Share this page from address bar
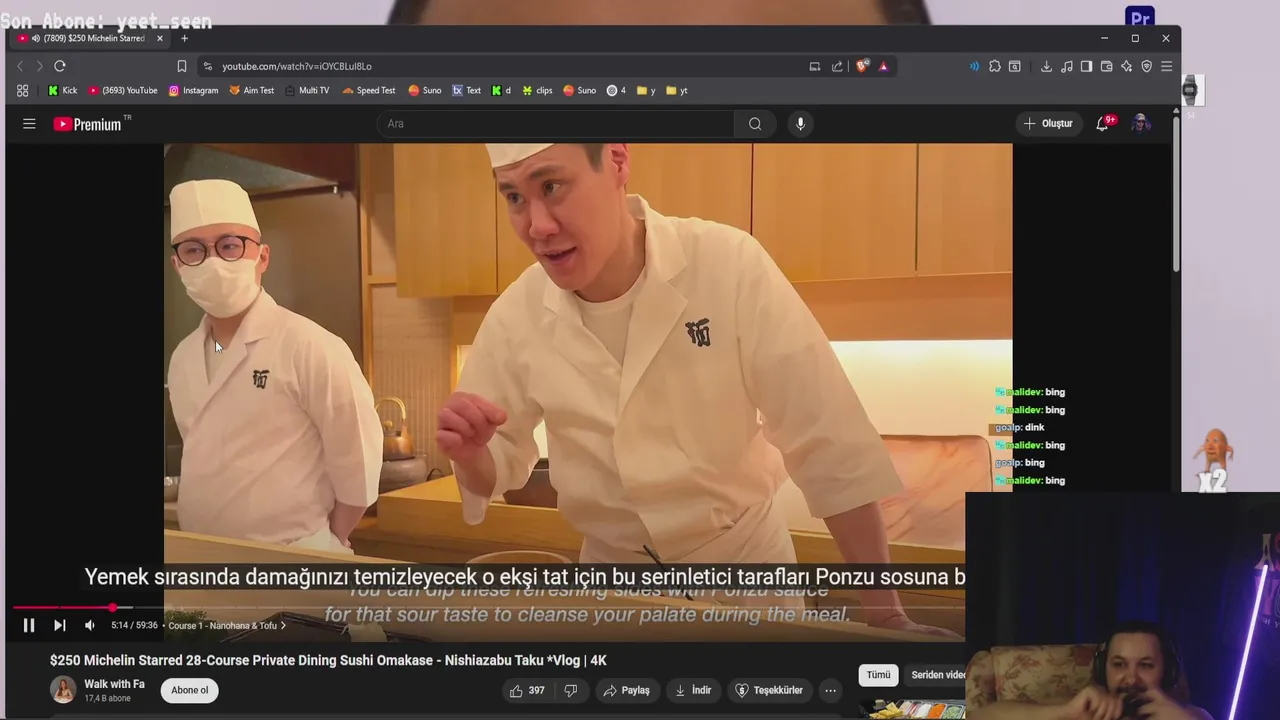The width and height of the screenshot is (1280, 720). click(x=837, y=66)
